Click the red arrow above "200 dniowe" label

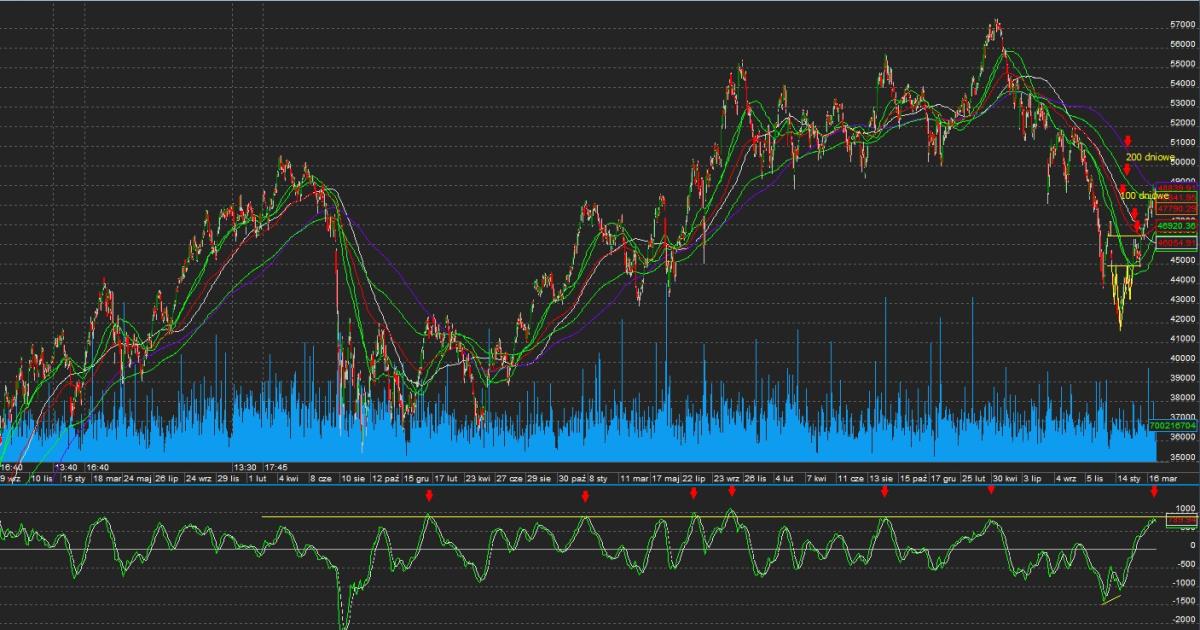1128,142
